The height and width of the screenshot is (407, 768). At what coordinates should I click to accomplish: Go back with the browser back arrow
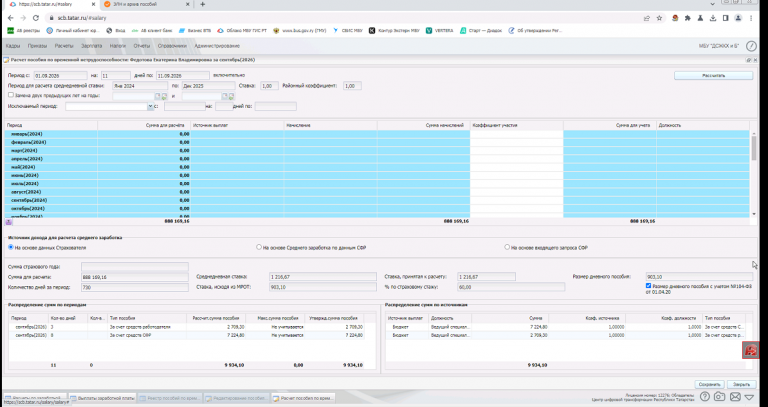tap(11, 18)
